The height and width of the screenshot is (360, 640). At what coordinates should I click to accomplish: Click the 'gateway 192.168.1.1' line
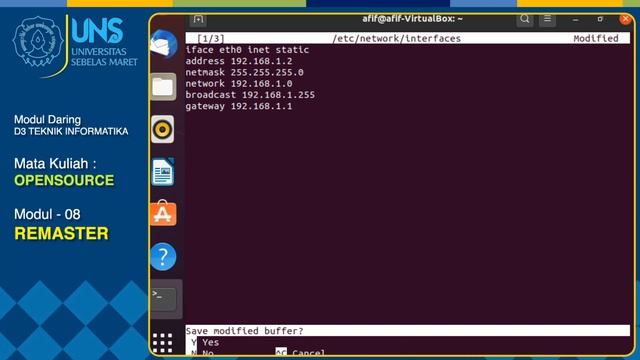[x=239, y=106]
